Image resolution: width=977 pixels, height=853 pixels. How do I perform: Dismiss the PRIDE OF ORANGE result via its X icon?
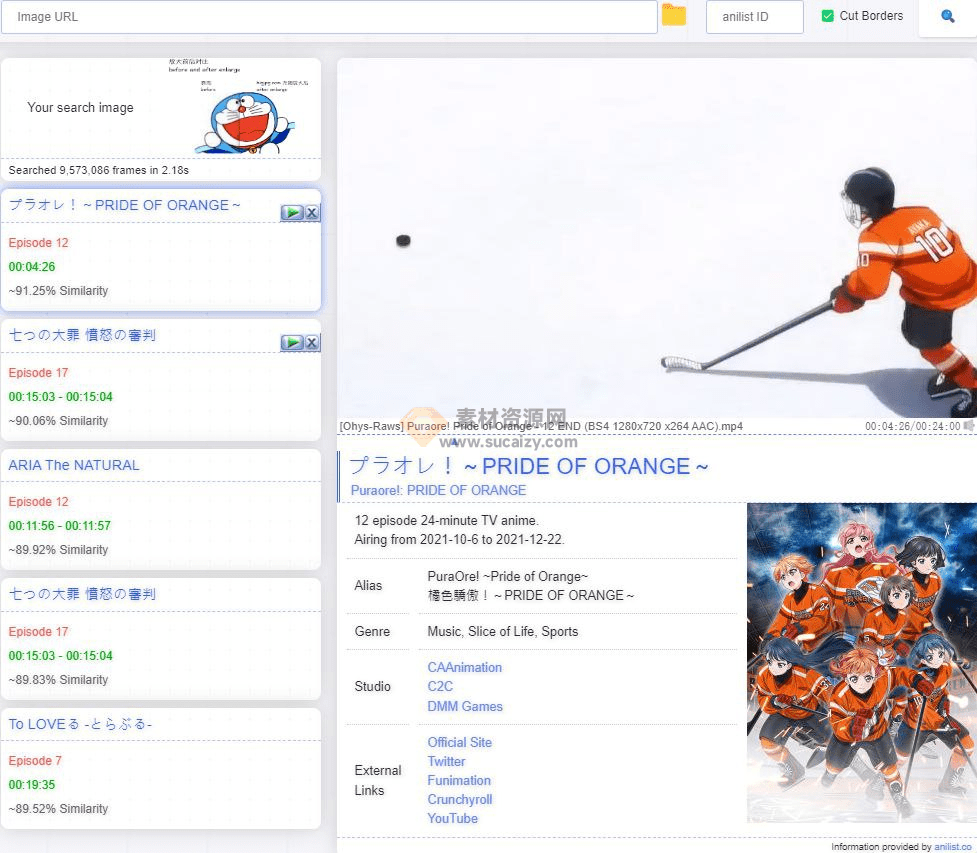coord(311,211)
